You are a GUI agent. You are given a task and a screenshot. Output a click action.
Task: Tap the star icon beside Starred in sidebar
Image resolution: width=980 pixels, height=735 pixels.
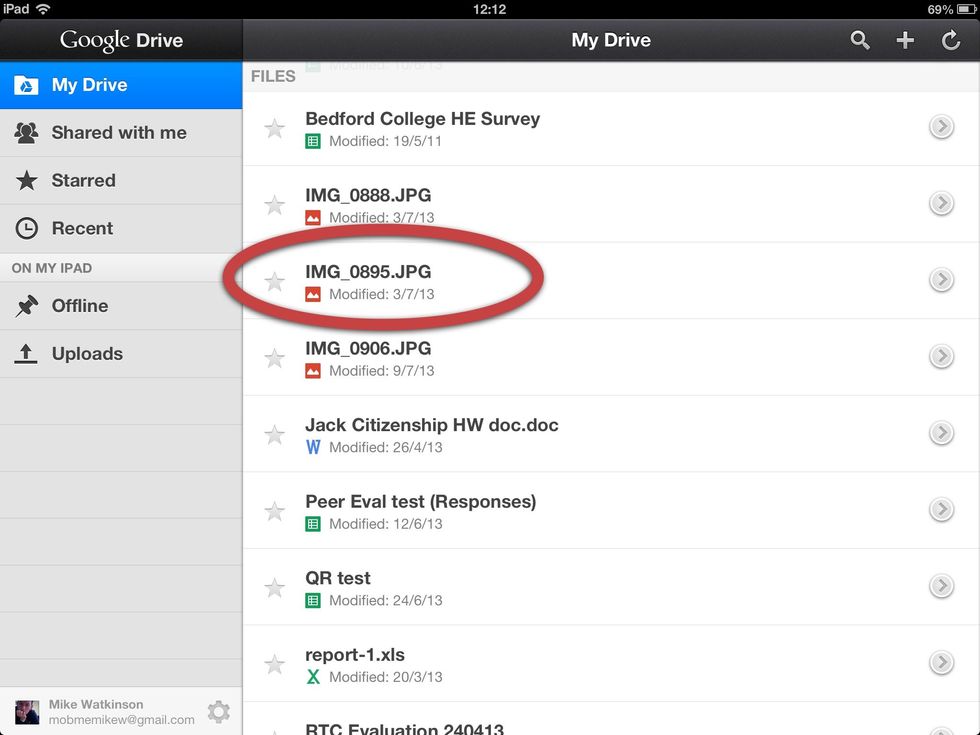click(26, 181)
